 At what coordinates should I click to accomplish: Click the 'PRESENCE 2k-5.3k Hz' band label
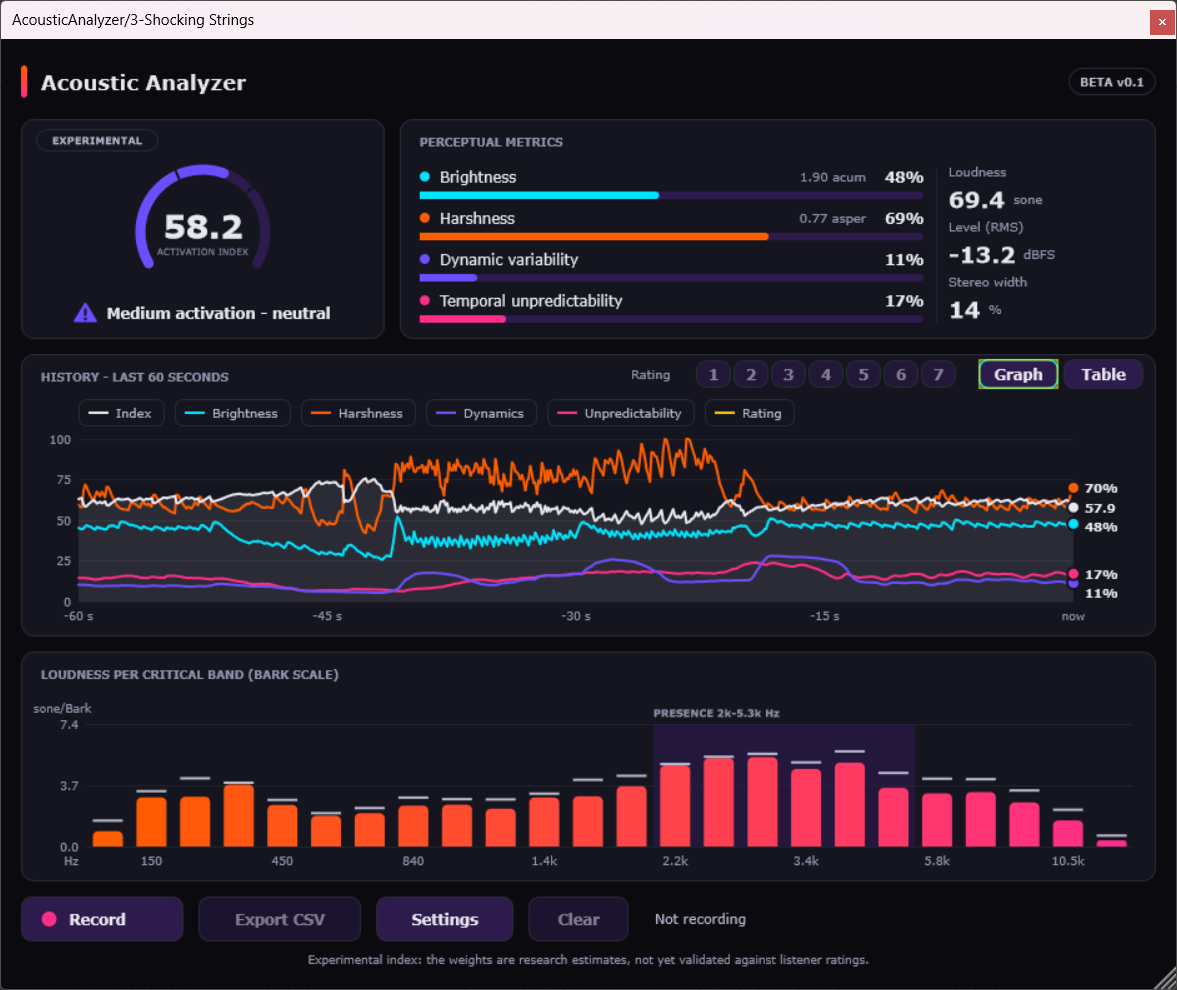(716, 713)
